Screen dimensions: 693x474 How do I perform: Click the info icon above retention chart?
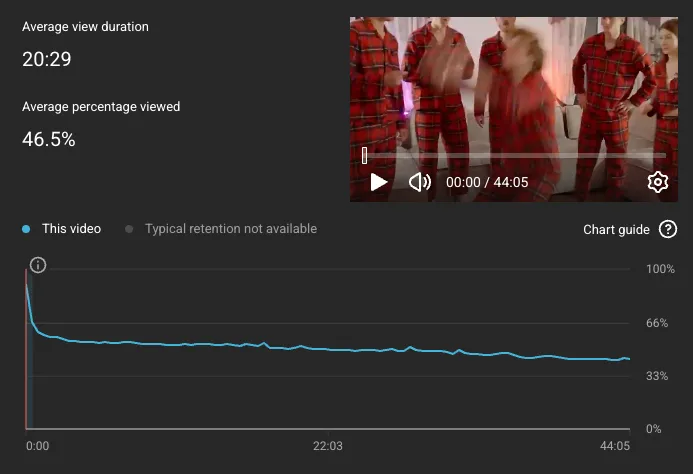click(38, 265)
